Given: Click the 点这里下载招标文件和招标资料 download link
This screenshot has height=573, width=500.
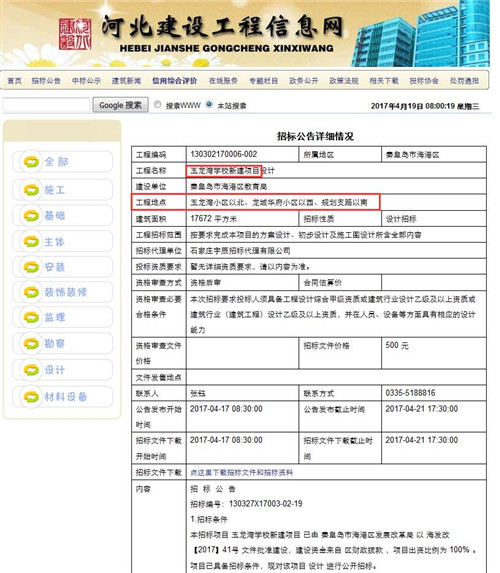Looking at the screenshot, I should coord(241,473).
